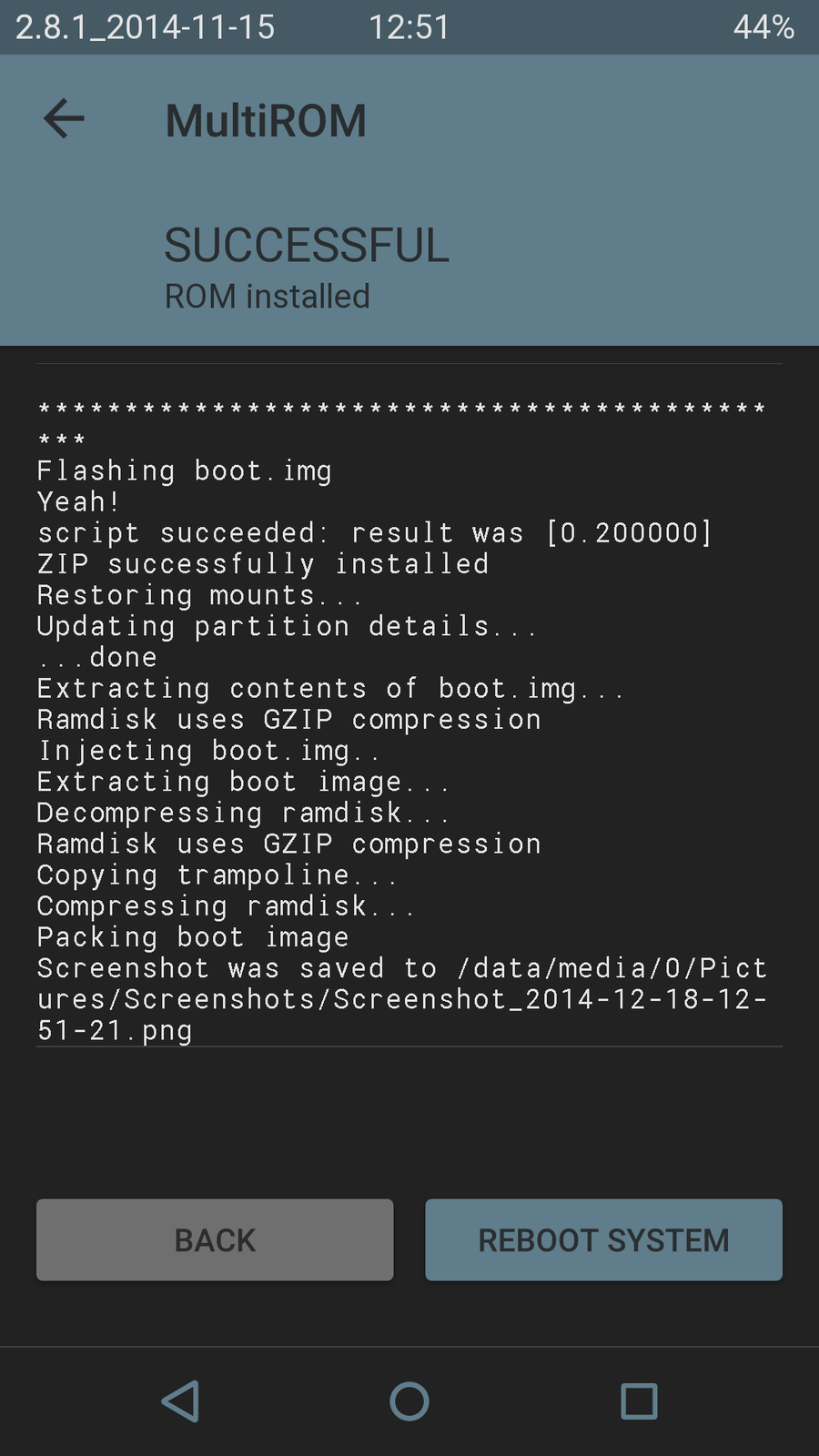Viewport: 819px width, 1456px height.
Task: Click the 'Decompressing ramdisk...' log line
Action: pos(242,814)
